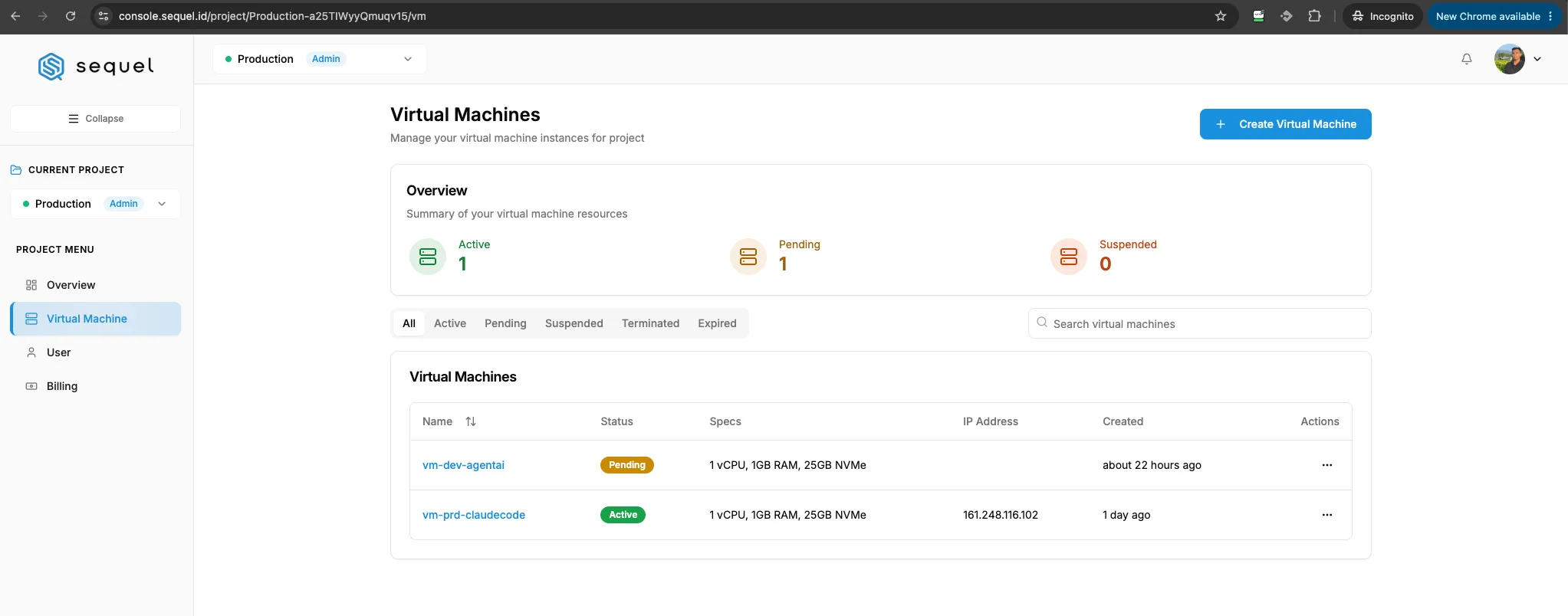Open actions menu for vm-prd-claudecode

[1326, 515]
